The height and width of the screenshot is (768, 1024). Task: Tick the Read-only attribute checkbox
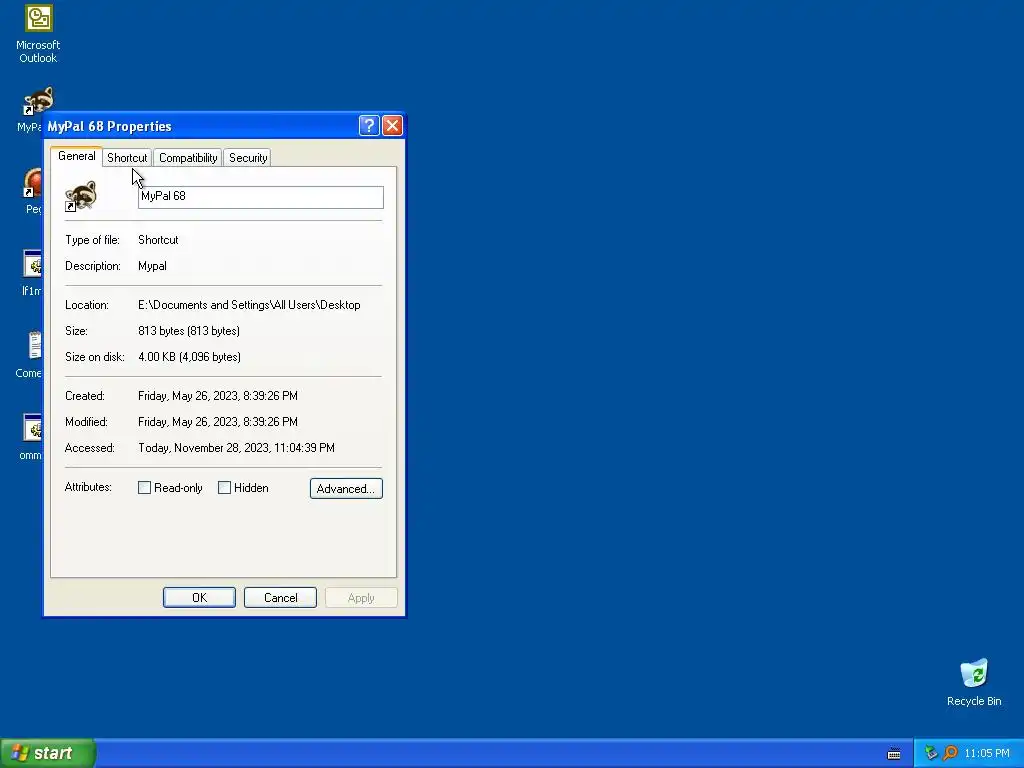coord(144,488)
